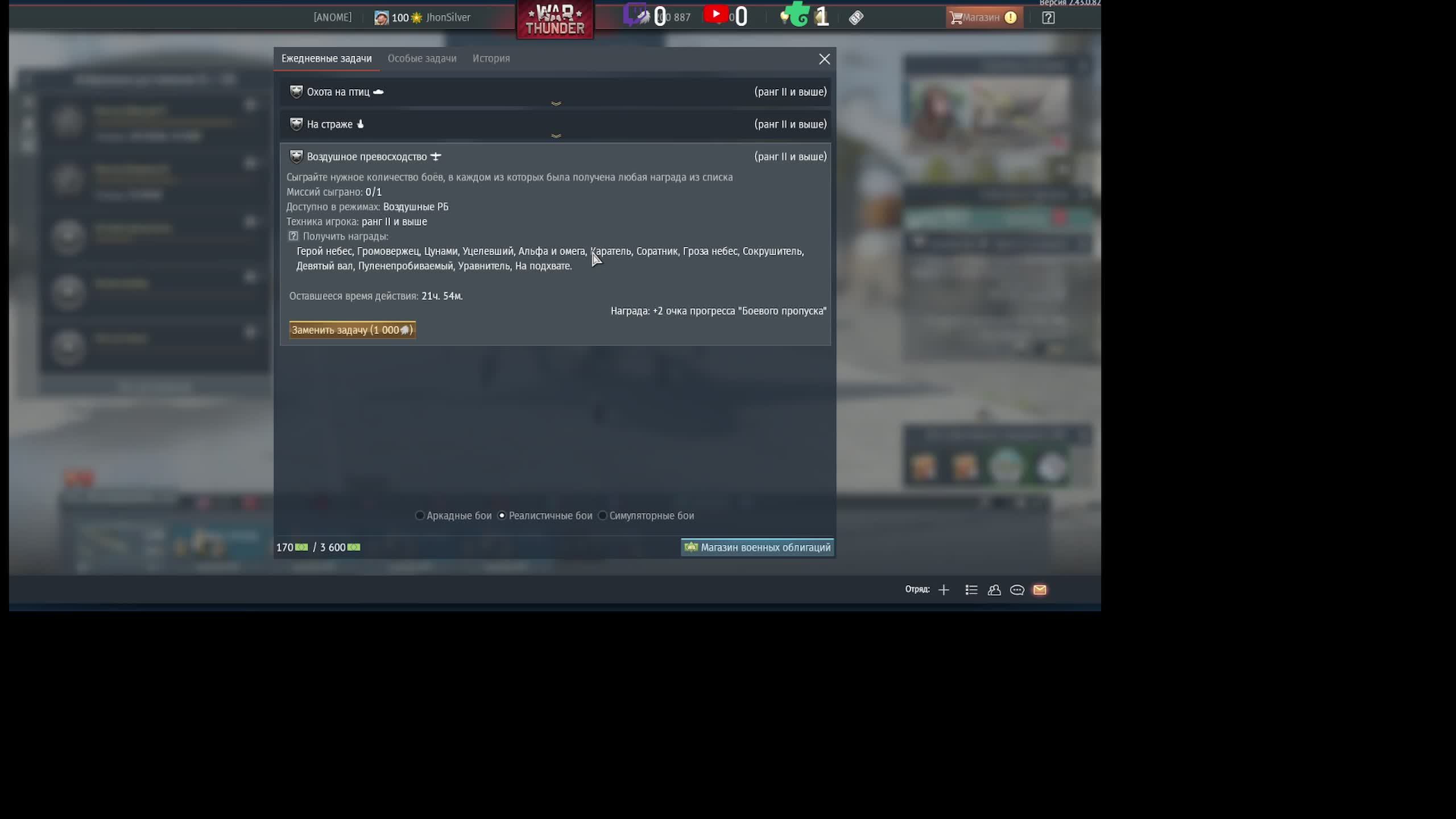Open the chat bubble icon
The width and height of the screenshot is (1456, 819).
tap(1017, 590)
